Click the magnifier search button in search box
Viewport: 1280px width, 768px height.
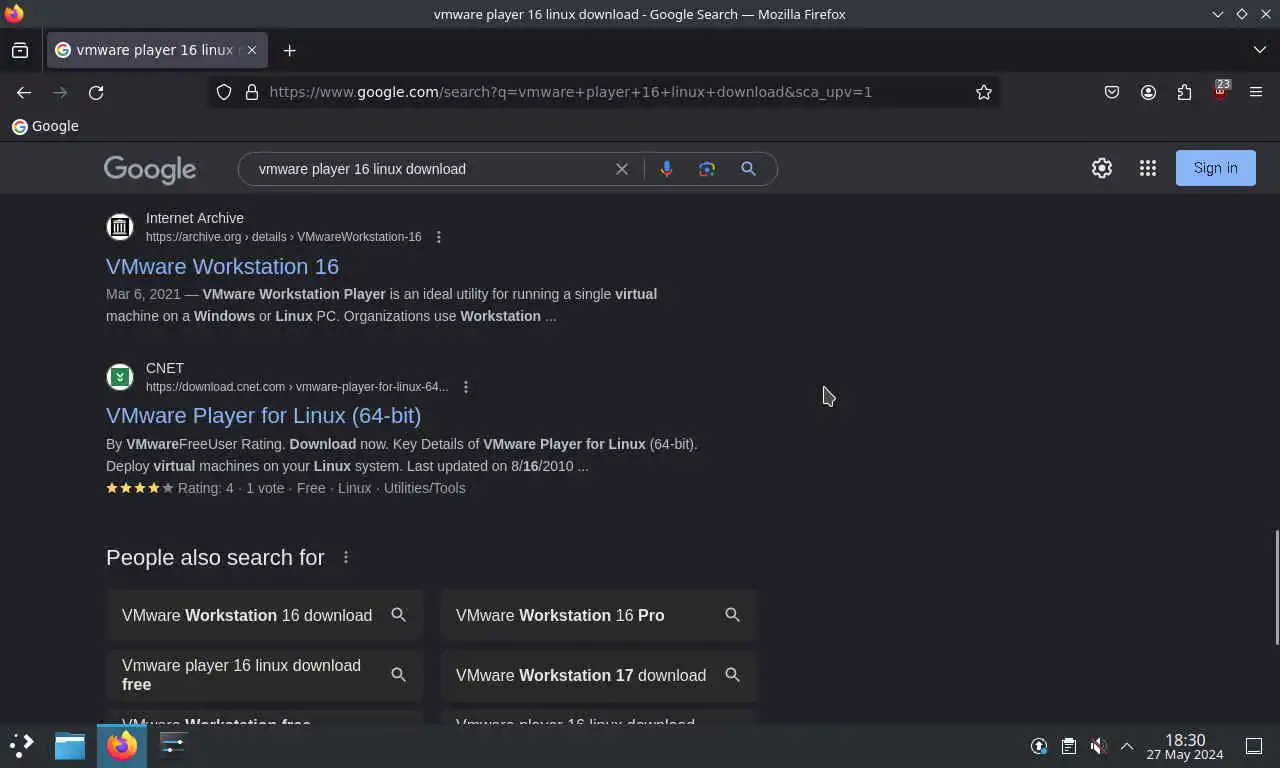[x=748, y=169]
